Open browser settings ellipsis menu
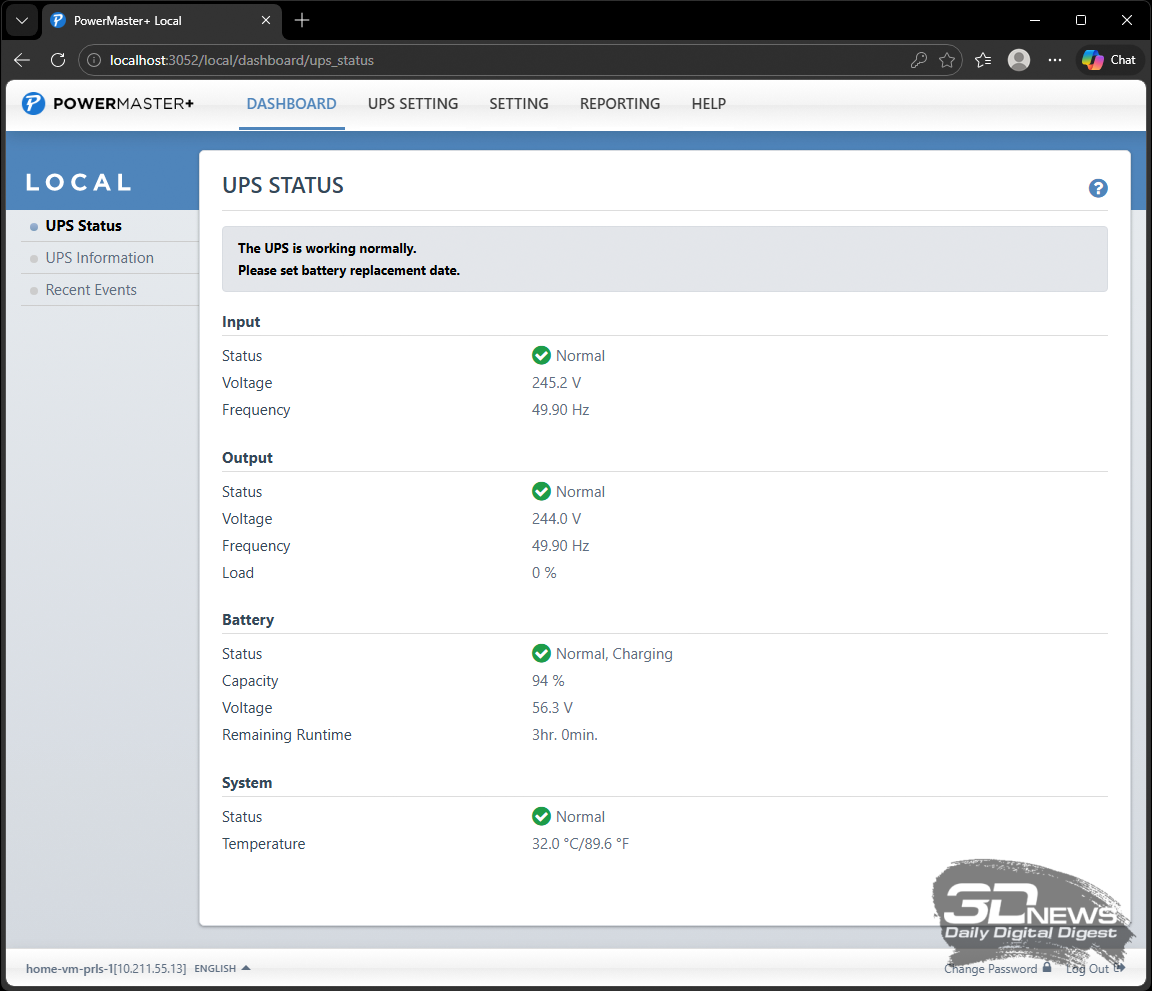 1055,60
